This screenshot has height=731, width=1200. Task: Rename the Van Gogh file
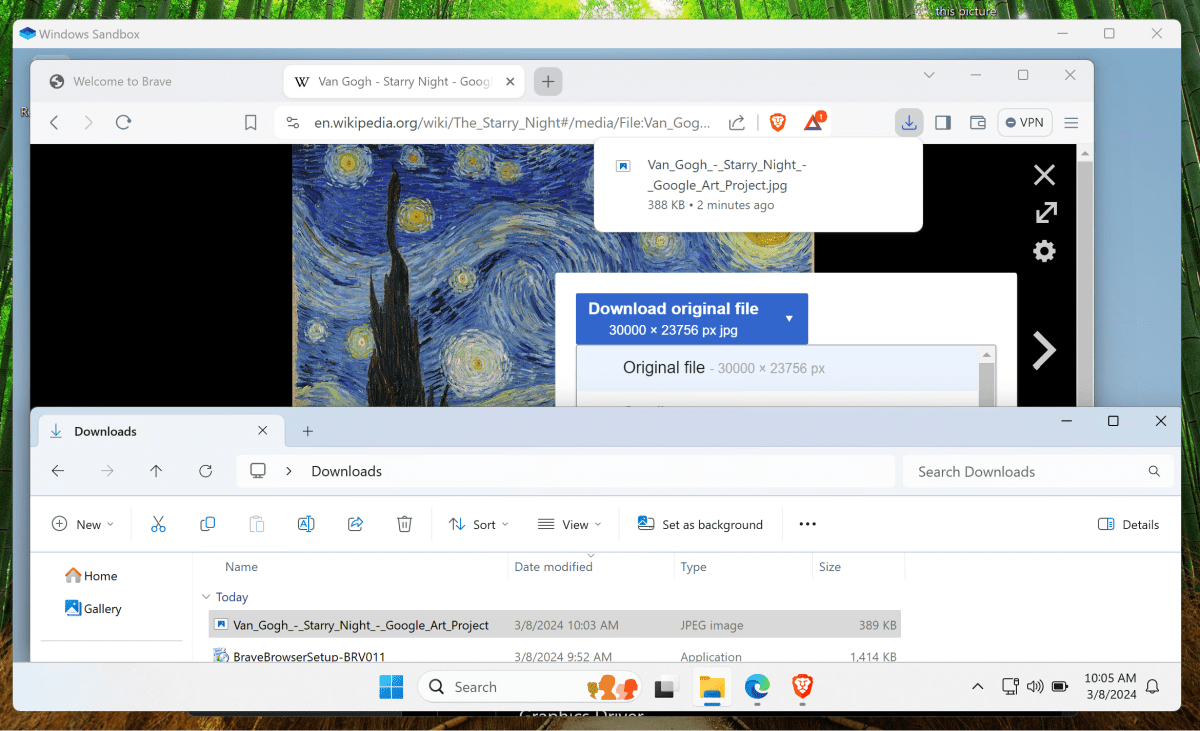[306, 523]
